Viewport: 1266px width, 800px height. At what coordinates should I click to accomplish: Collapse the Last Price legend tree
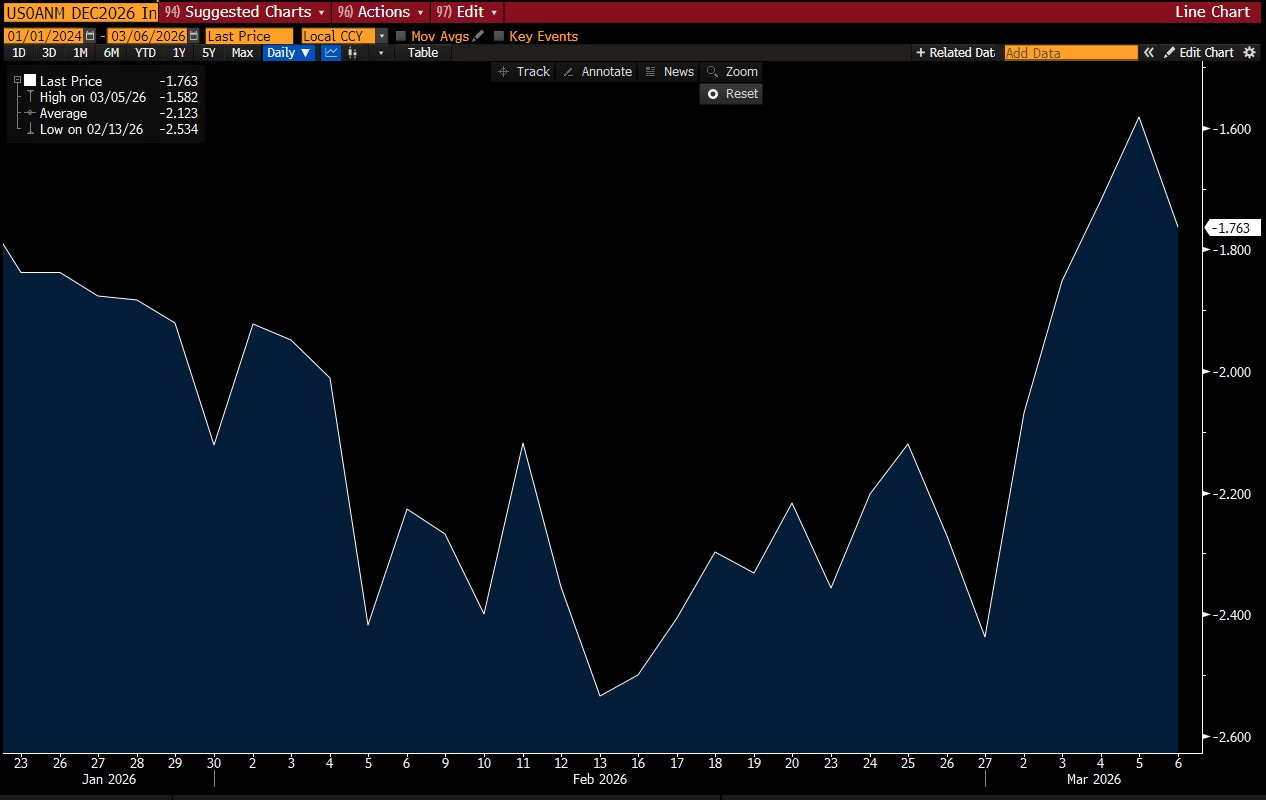17,81
